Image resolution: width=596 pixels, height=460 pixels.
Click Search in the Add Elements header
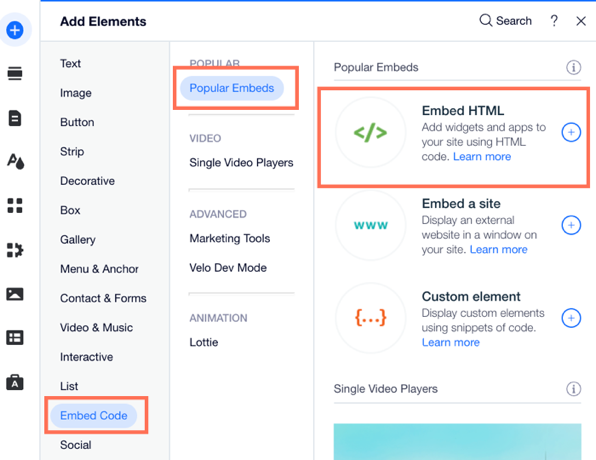click(x=505, y=21)
